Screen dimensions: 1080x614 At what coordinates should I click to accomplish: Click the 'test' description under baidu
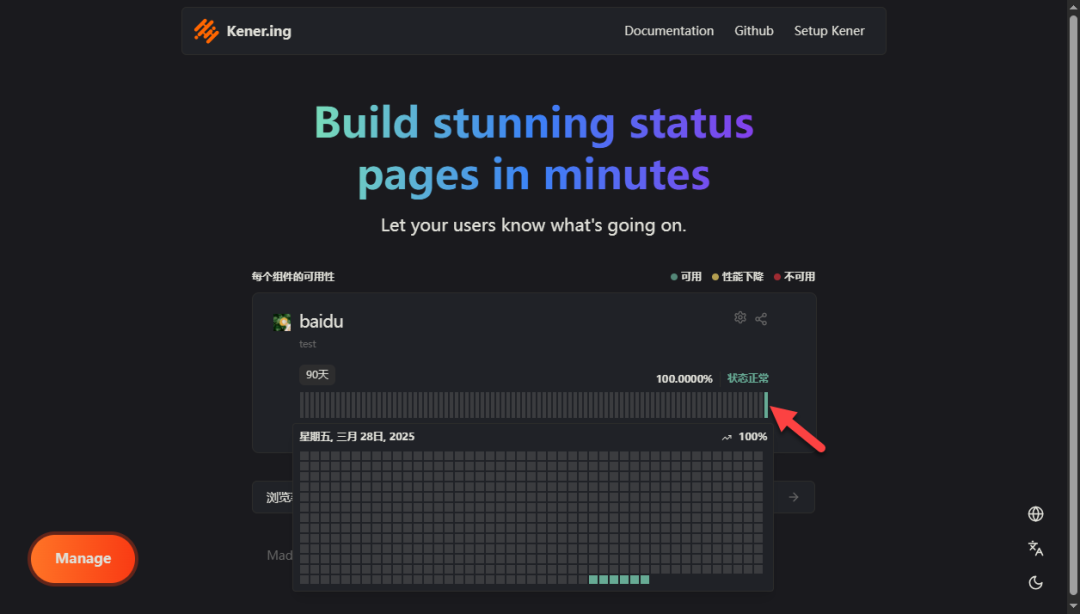point(308,344)
